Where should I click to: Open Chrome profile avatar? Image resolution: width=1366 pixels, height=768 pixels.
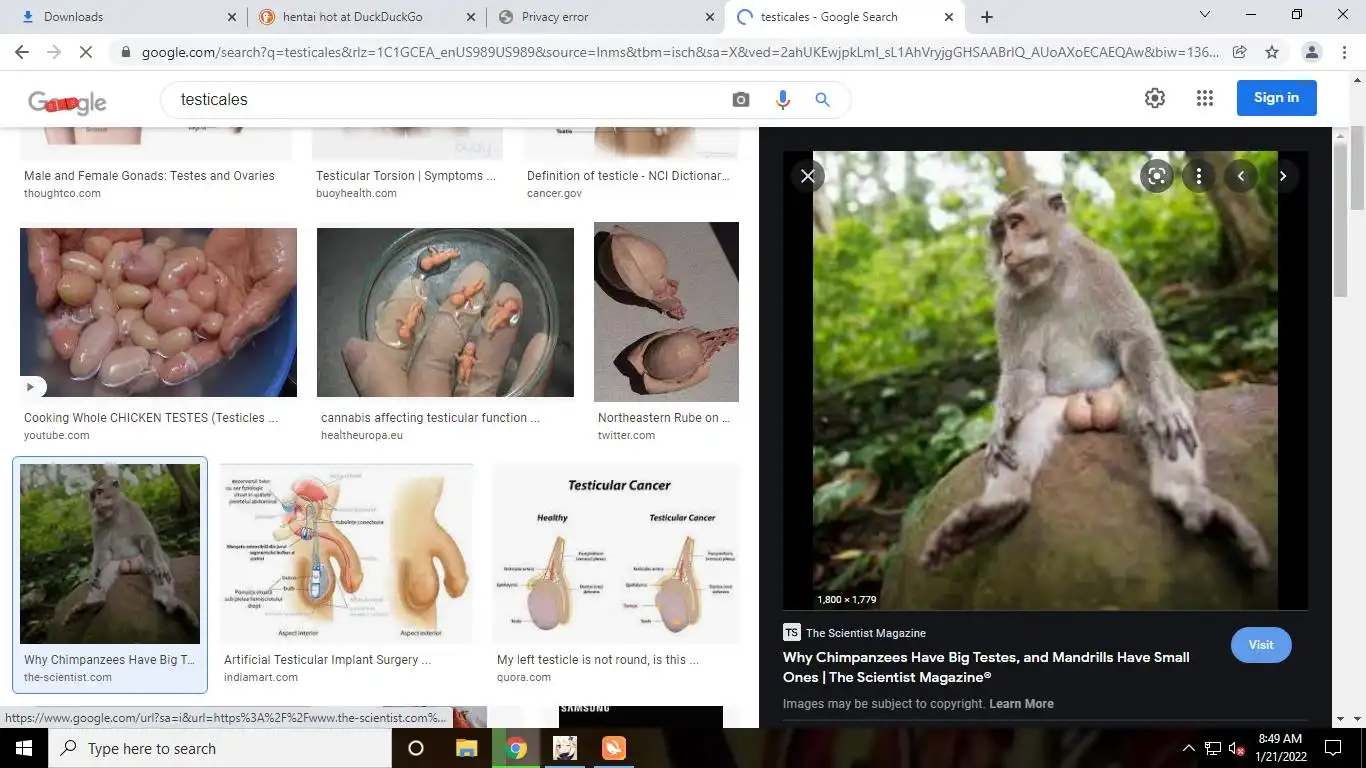(x=1312, y=52)
